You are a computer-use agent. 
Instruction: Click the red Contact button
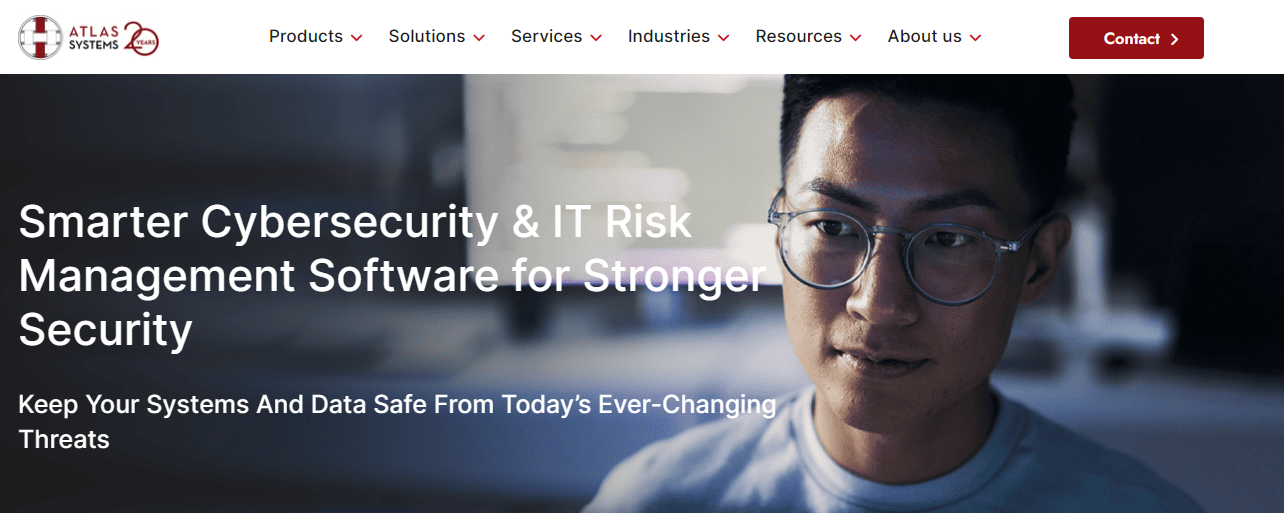click(x=1136, y=38)
